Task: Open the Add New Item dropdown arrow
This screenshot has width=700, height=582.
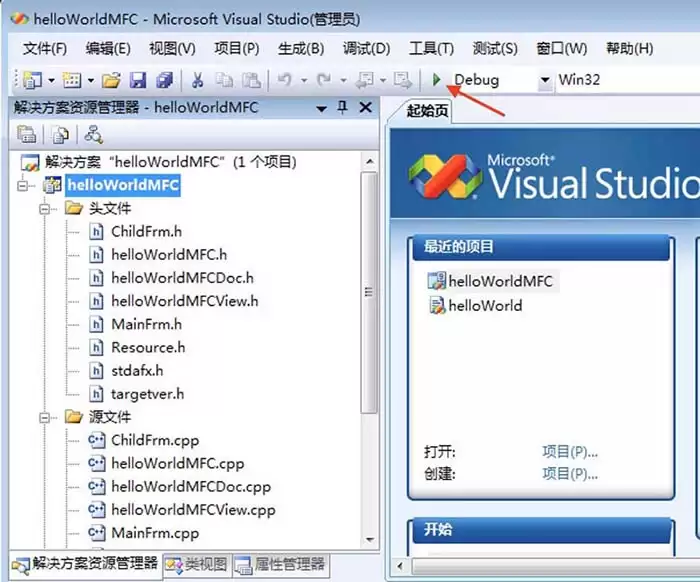Action: (91, 81)
